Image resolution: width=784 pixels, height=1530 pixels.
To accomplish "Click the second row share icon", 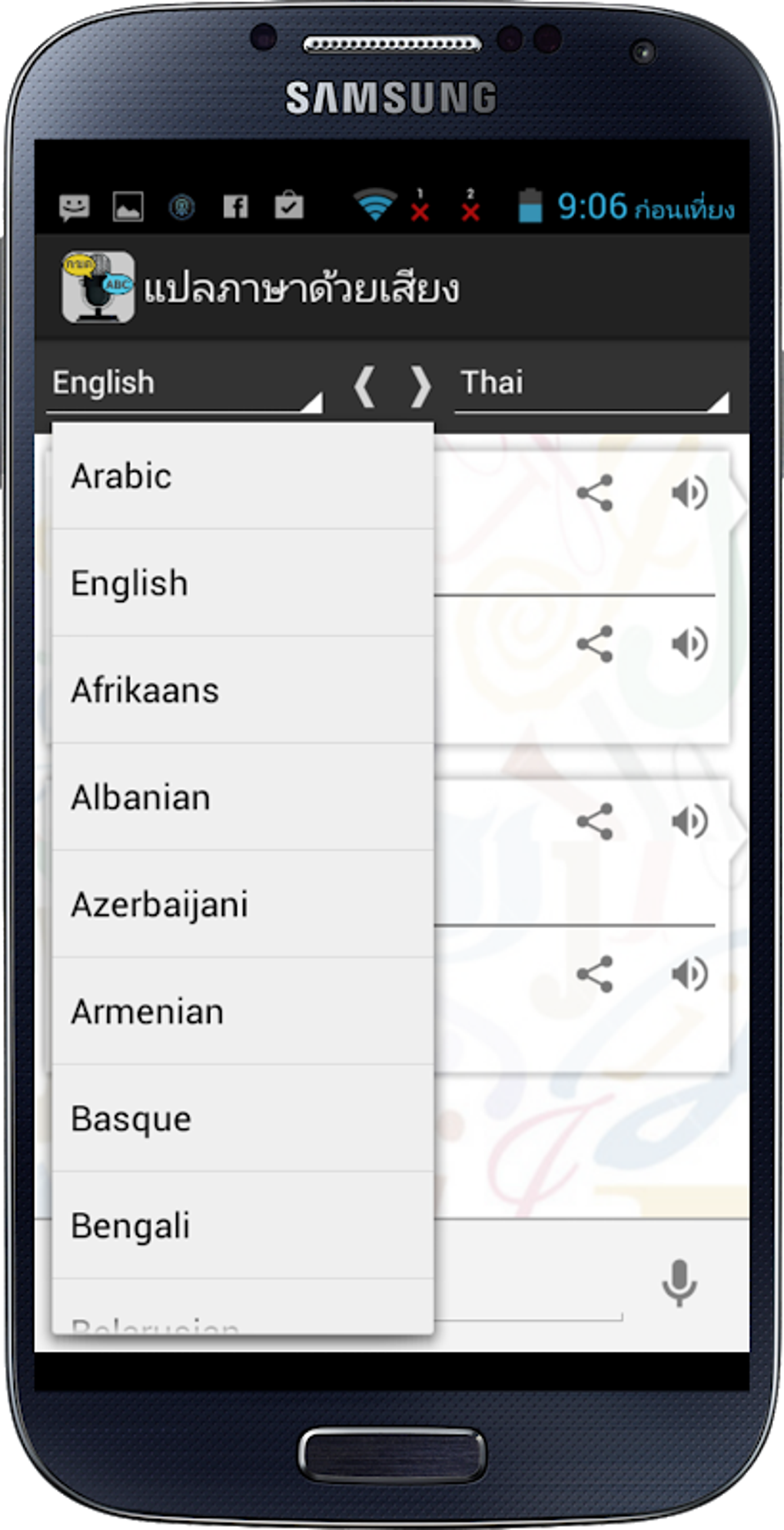I will [595, 644].
